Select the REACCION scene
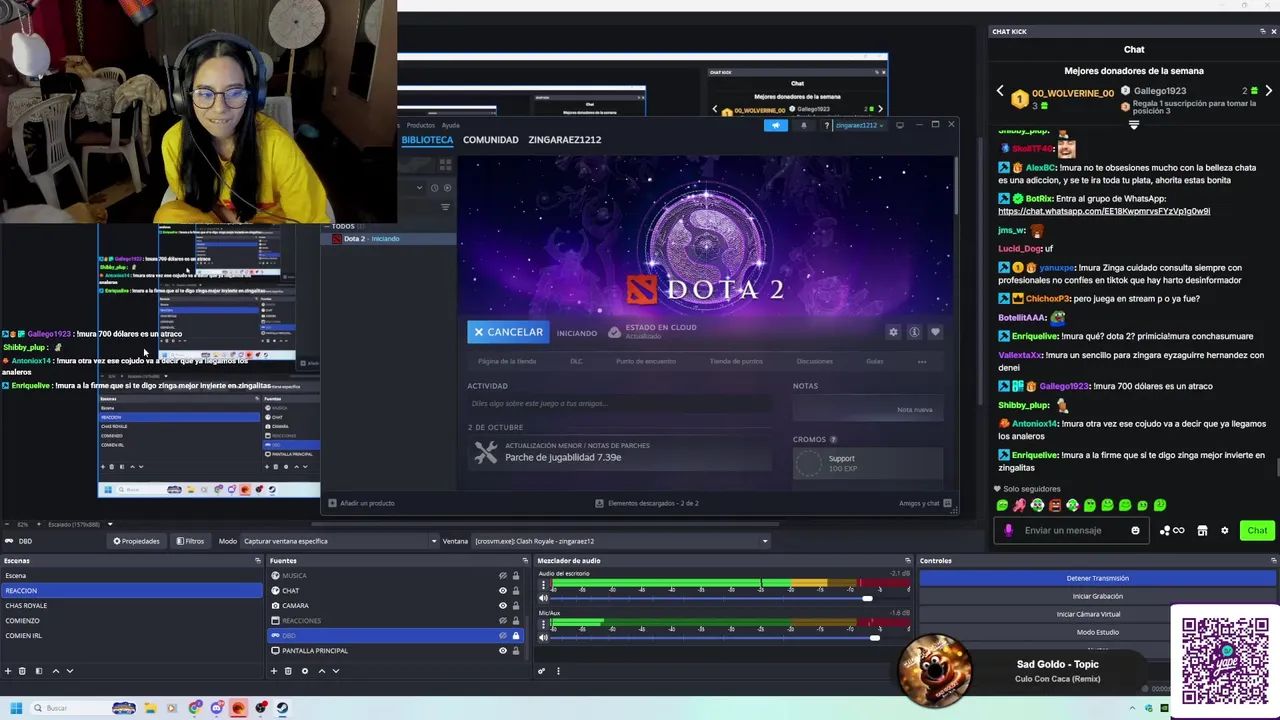The image size is (1280, 720). tap(131, 591)
